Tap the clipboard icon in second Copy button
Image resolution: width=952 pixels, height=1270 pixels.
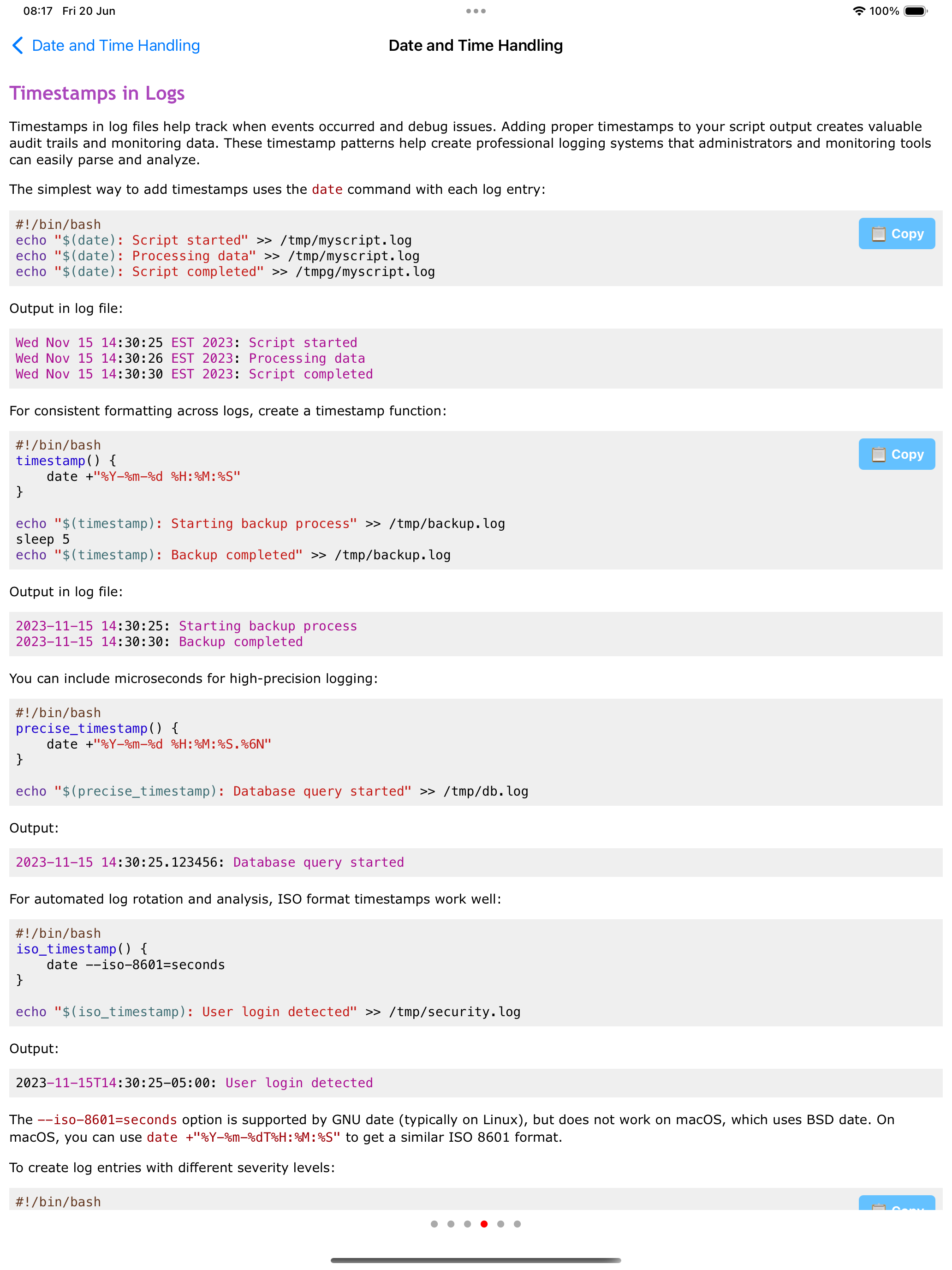tap(878, 454)
